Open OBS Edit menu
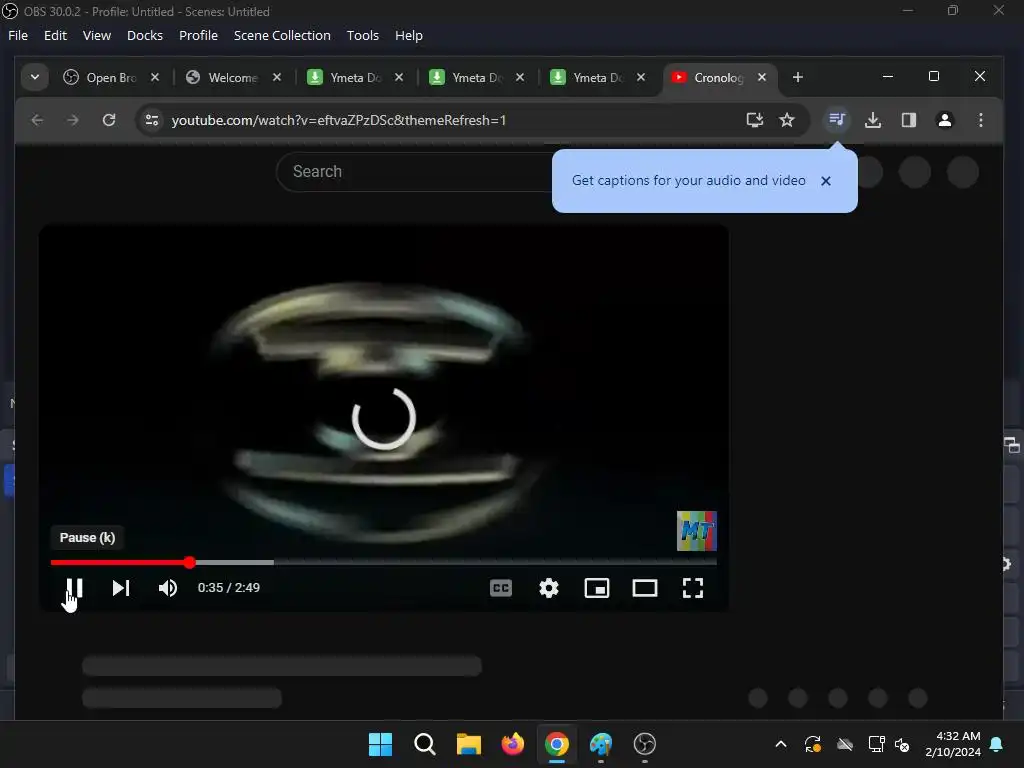This screenshot has width=1024, height=768. [56, 36]
